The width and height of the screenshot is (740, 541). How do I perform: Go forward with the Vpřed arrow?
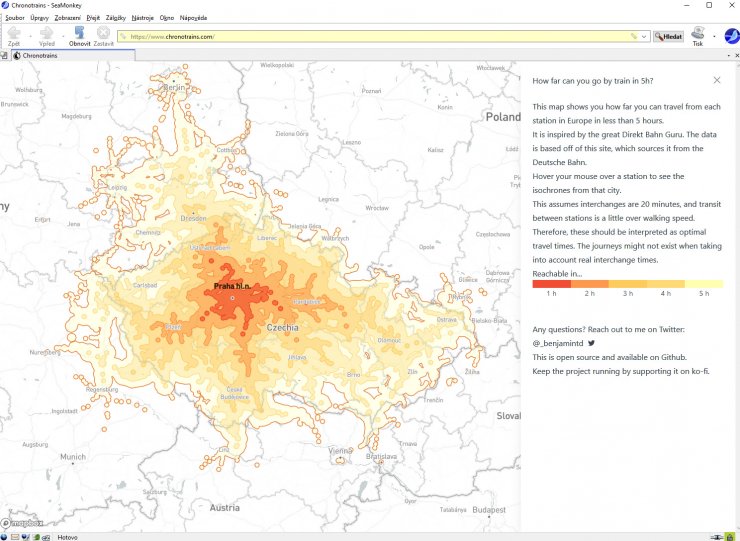[x=46, y=36]
